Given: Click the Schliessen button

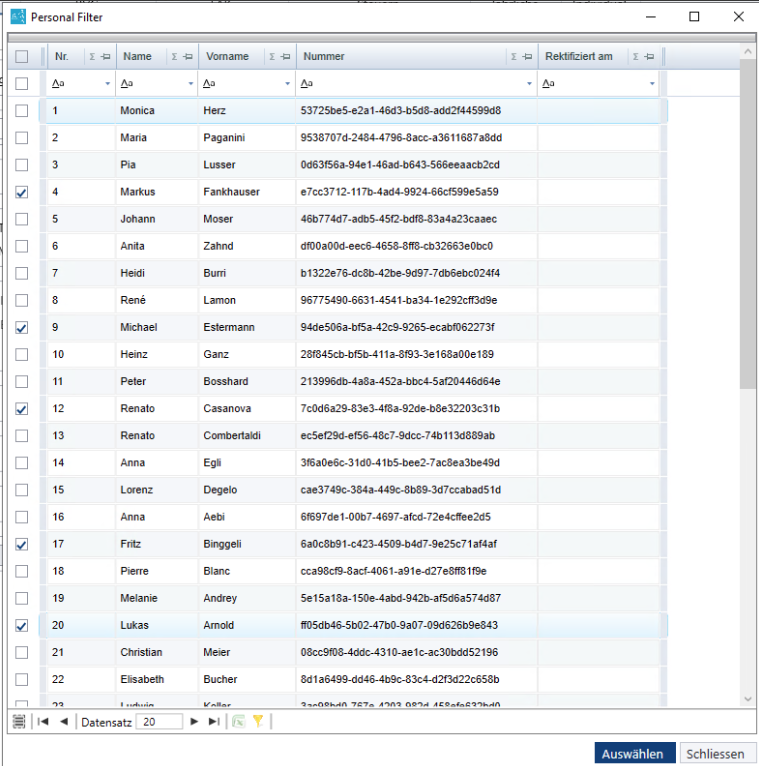Looking at the screenshot, I should tap(716, 753).
